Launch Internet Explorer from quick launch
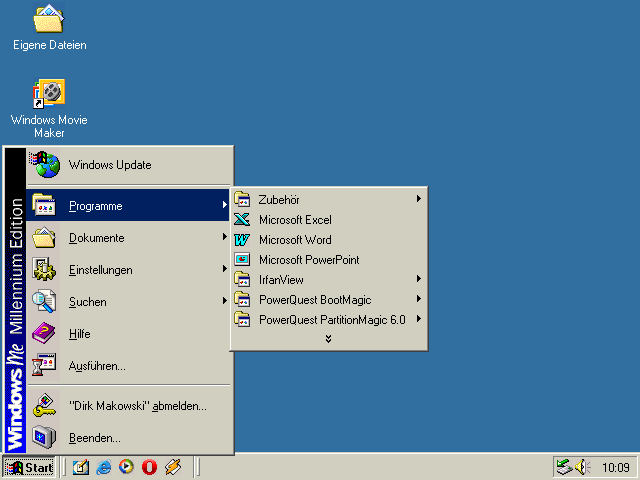 [x=103, y=467]
